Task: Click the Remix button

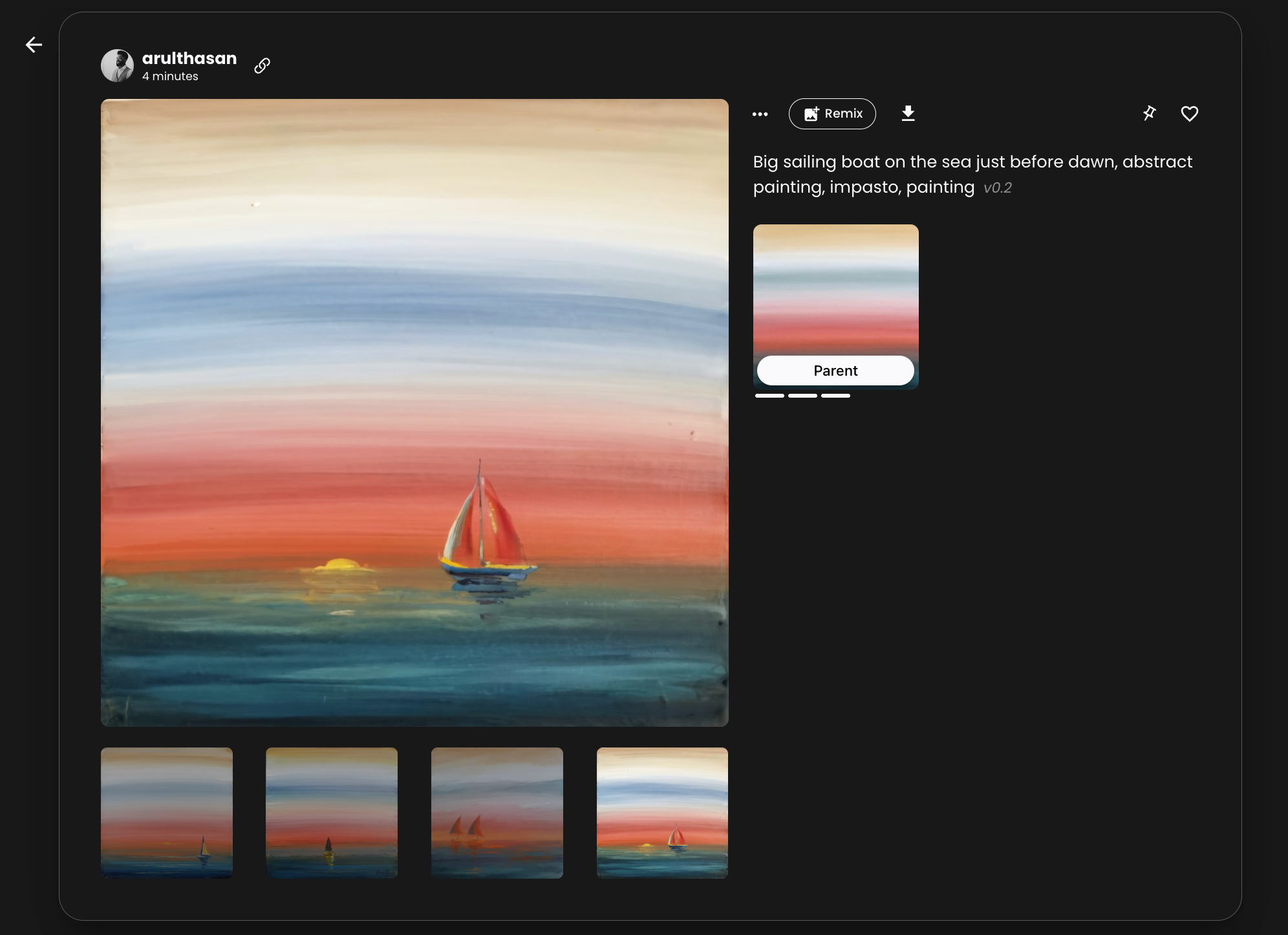Action: [x=832, y=114]
